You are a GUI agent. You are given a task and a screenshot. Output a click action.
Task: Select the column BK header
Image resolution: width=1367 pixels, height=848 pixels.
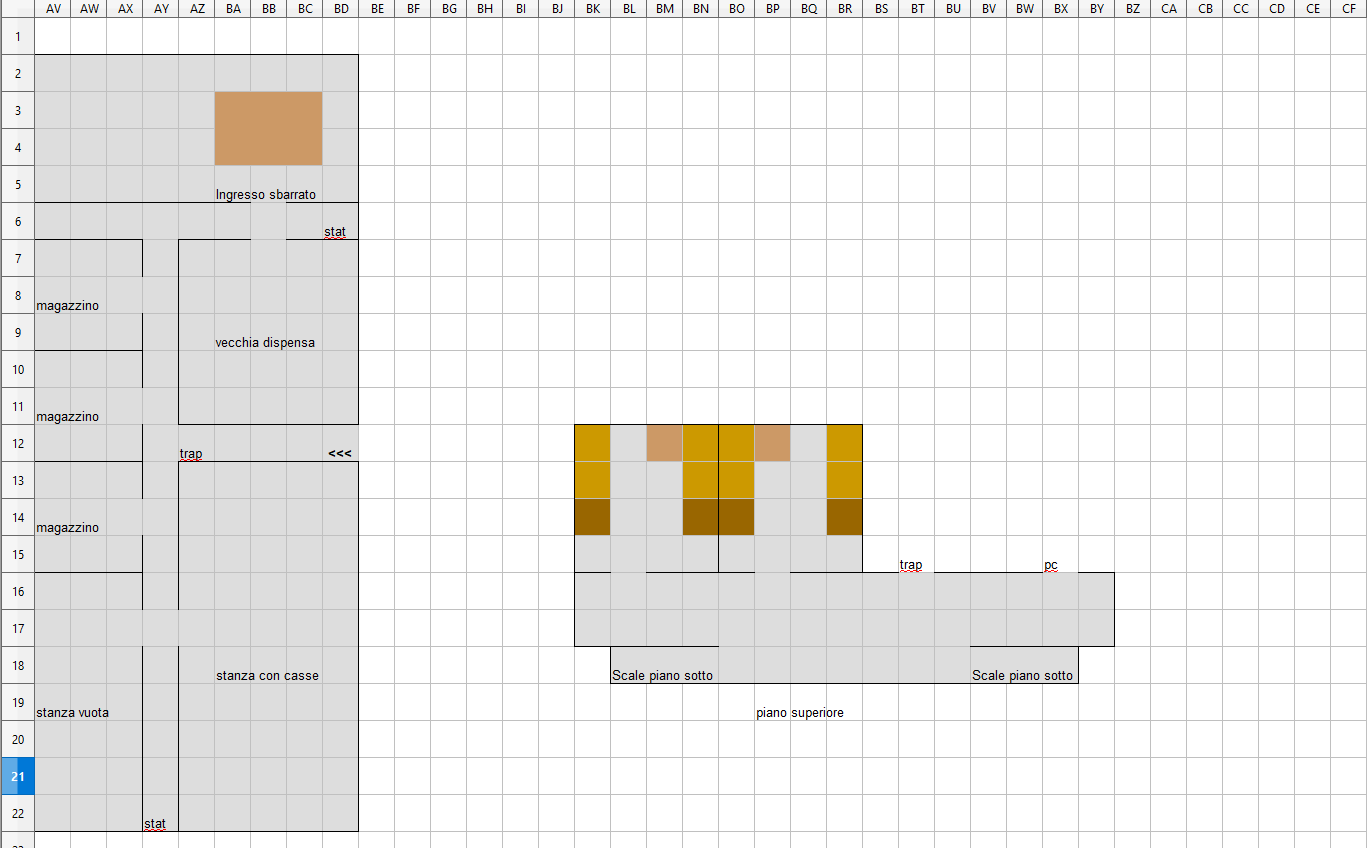tap(593, 9)
